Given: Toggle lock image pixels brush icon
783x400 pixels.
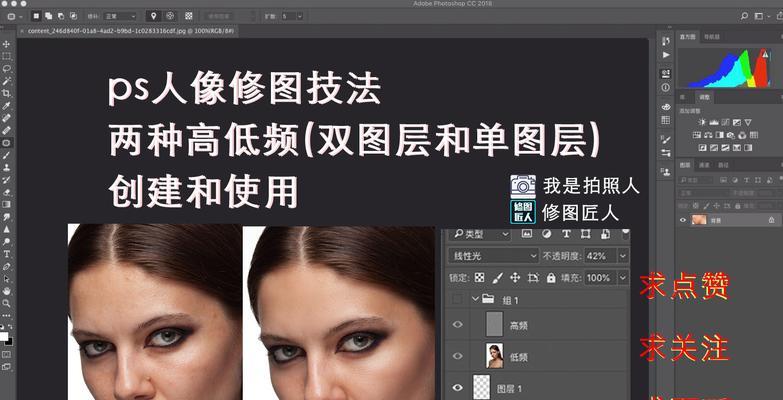Looking at the screenshot, I should click(x=706, y=206).
